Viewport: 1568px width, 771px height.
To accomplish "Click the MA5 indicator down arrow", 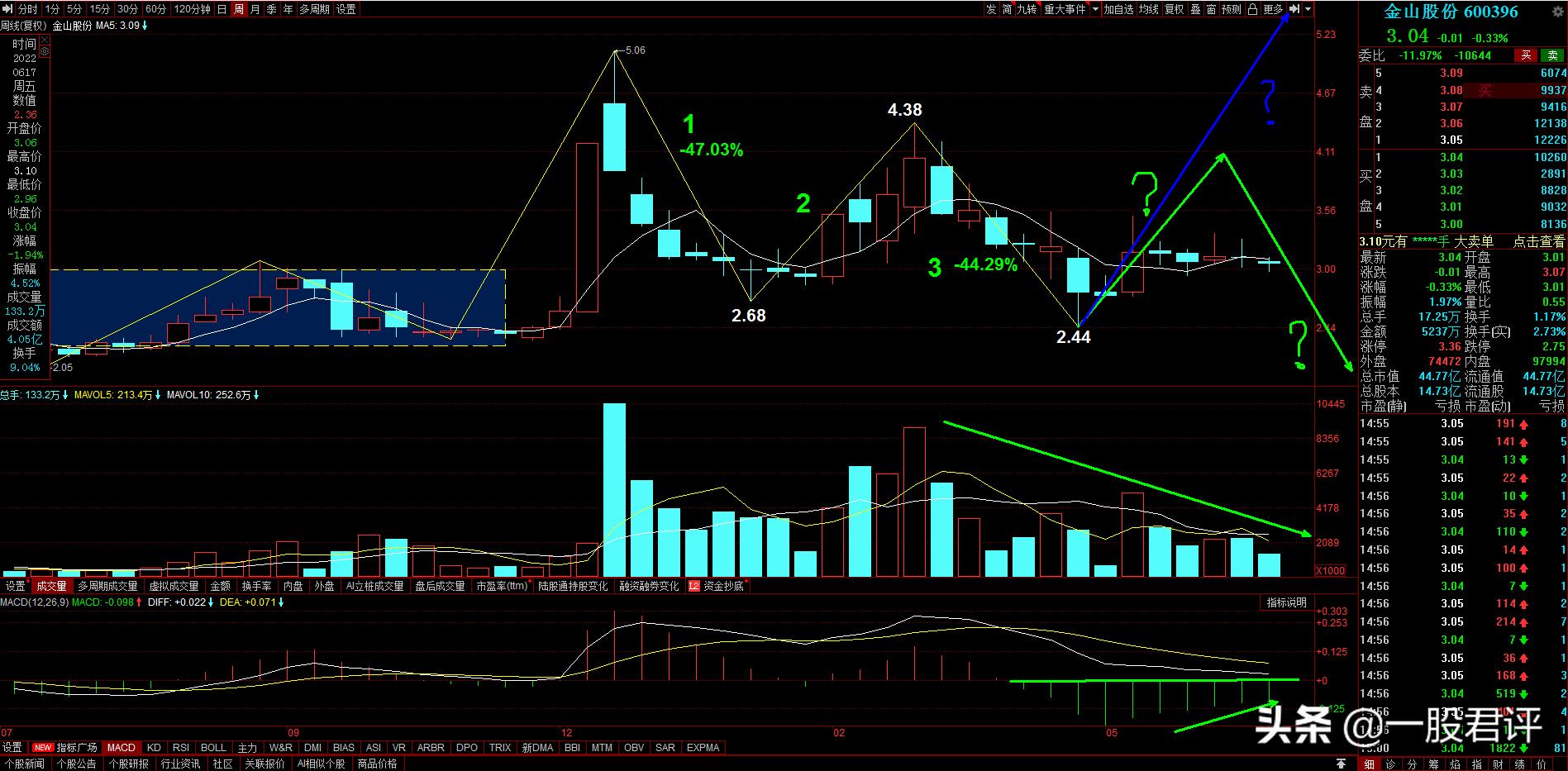I will [x=145, y=26].
